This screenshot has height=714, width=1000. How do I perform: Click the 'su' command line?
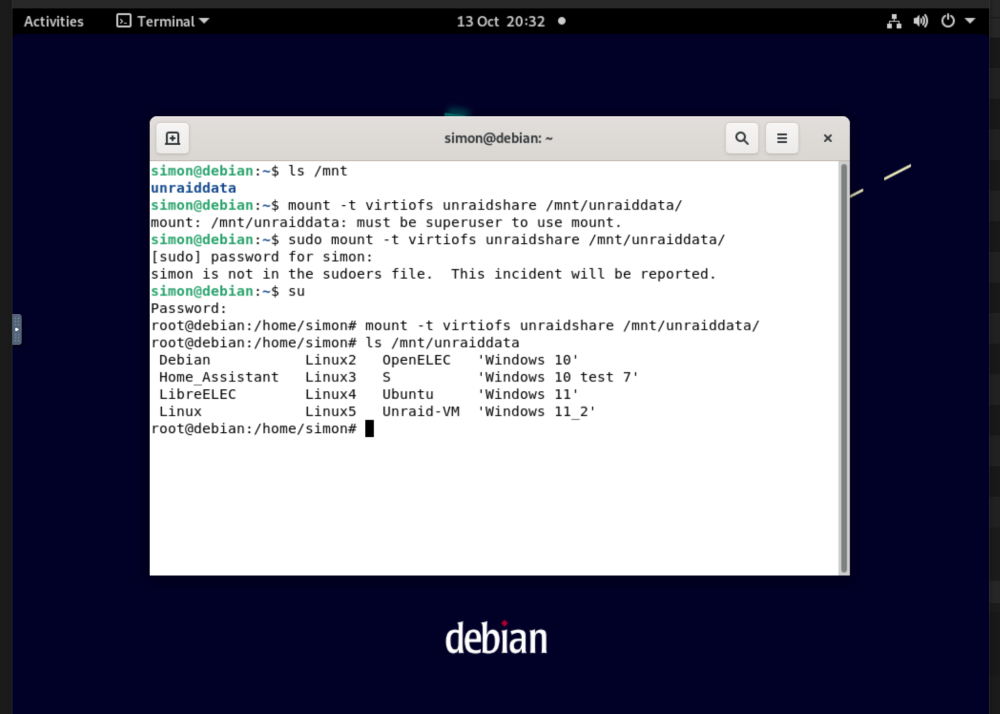pyautogui.click(x=228, y=291)
